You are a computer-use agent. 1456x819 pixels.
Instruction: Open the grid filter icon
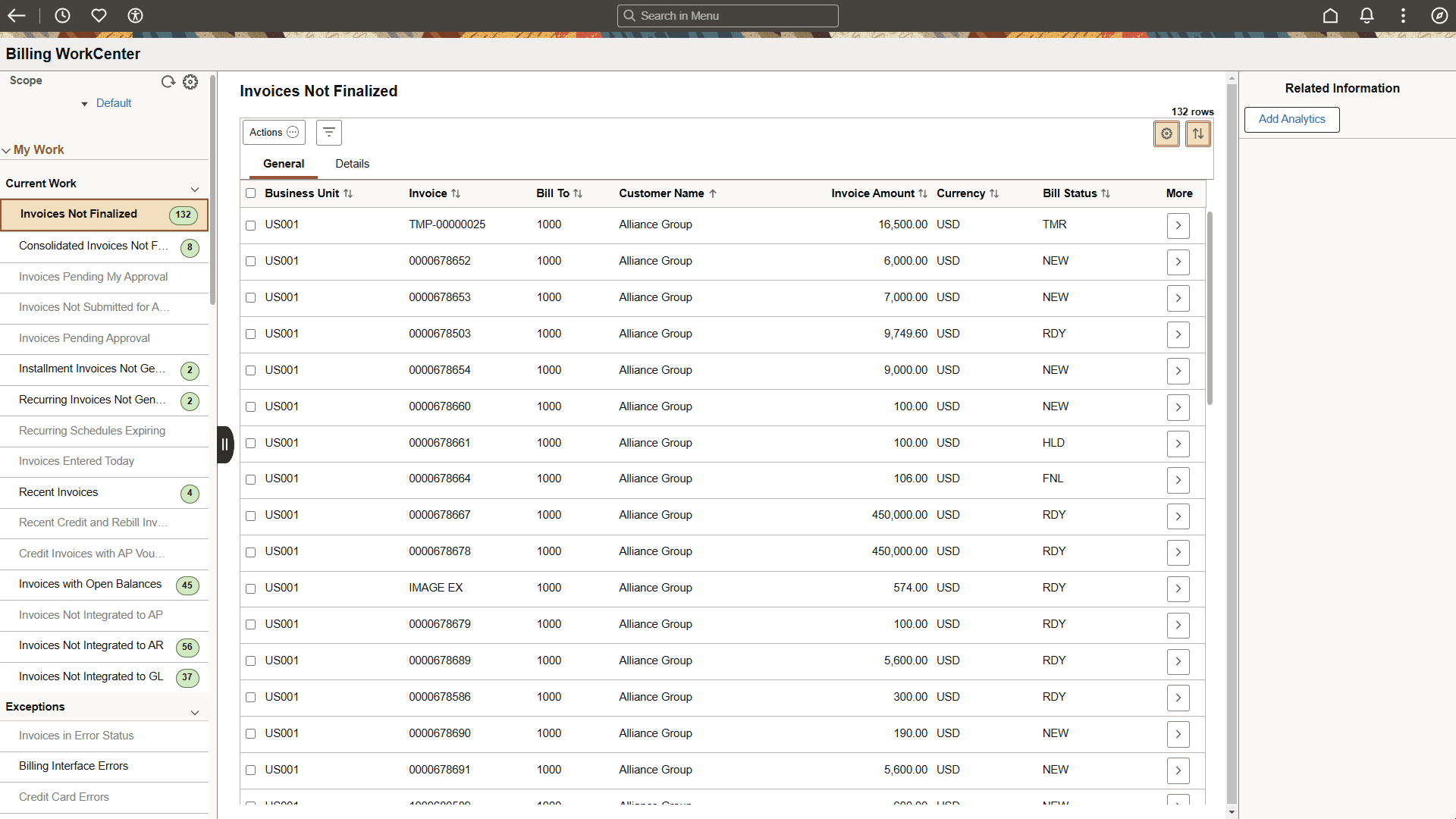(328, 132)
